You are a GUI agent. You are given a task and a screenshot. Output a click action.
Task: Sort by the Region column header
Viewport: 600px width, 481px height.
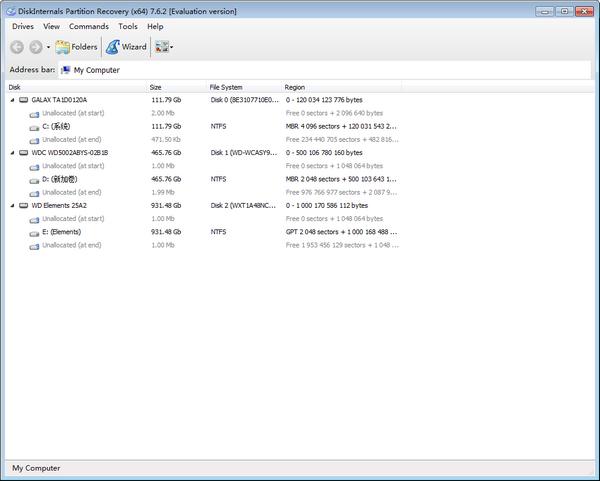point(342,87)
